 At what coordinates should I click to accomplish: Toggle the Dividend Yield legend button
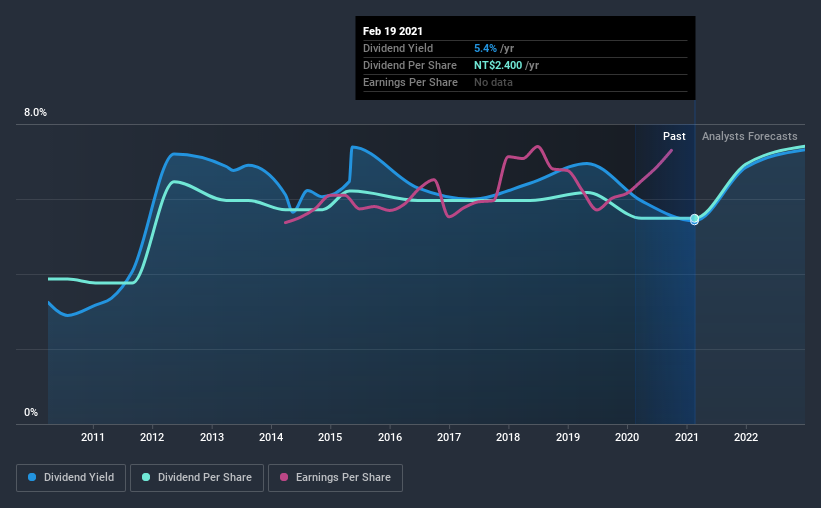coord(71,478)
